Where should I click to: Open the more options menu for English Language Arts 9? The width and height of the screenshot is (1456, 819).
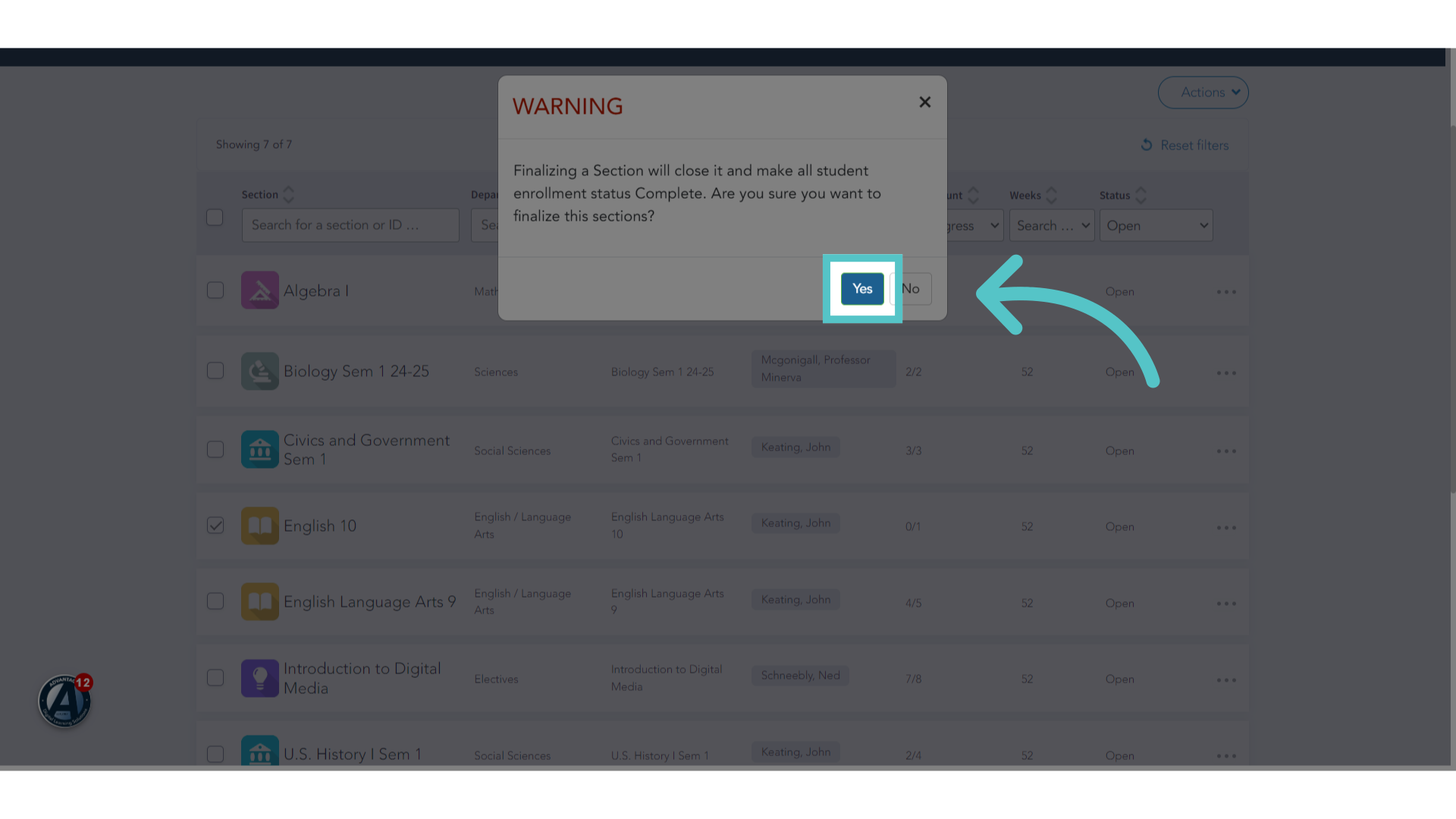(x=1226, y=604)
